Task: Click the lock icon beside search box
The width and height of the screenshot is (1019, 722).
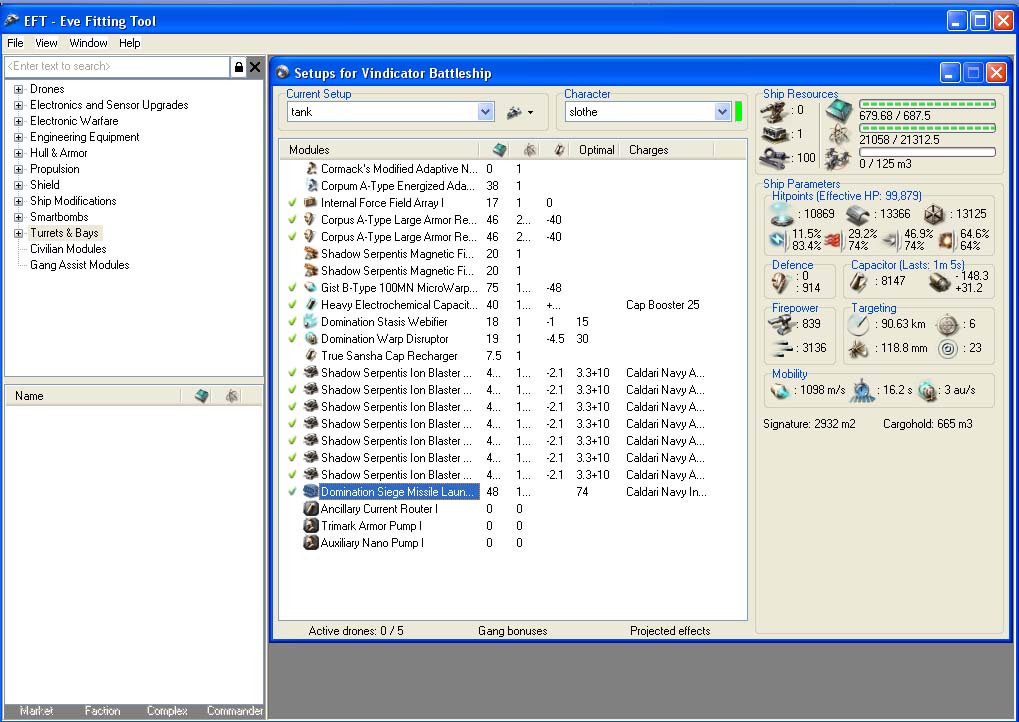Action: tap(239, 66)
